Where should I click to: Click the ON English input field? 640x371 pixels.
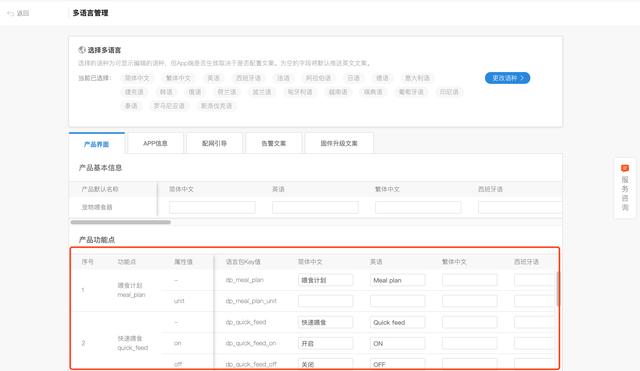coord(397,344)
